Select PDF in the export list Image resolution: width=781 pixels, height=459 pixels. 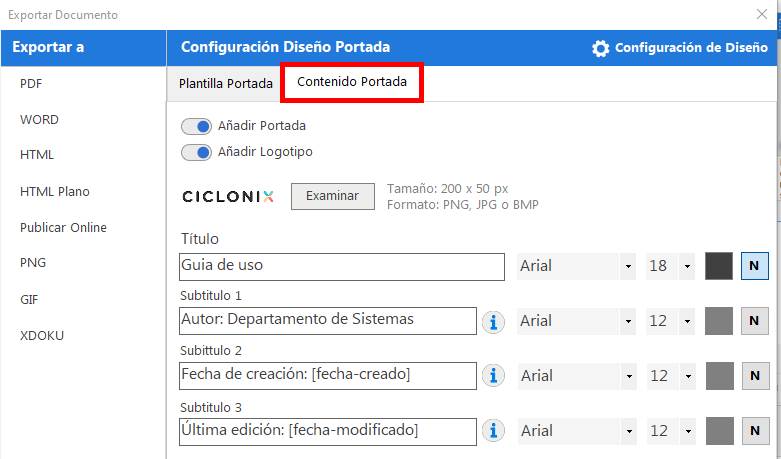pos(31,84)
